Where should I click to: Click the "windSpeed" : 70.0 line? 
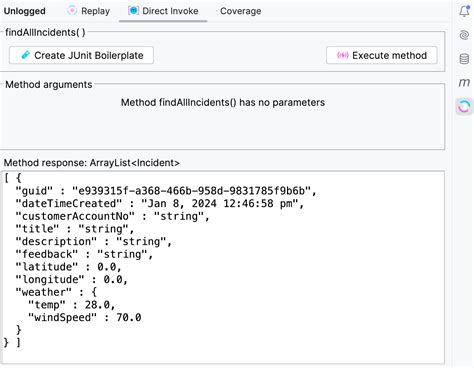tap(84, 318)
